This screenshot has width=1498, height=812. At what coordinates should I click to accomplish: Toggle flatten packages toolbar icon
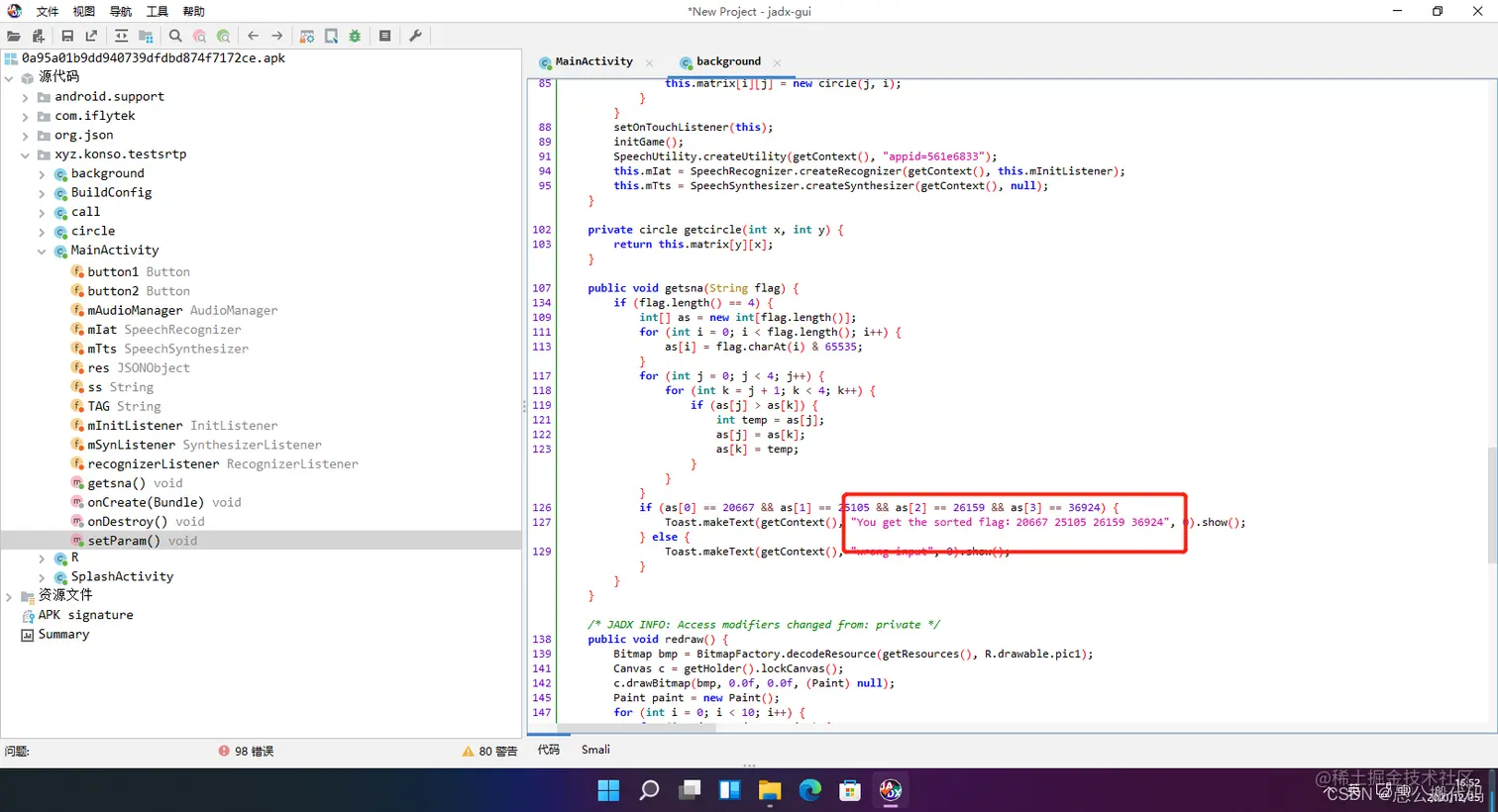(146, 36)
